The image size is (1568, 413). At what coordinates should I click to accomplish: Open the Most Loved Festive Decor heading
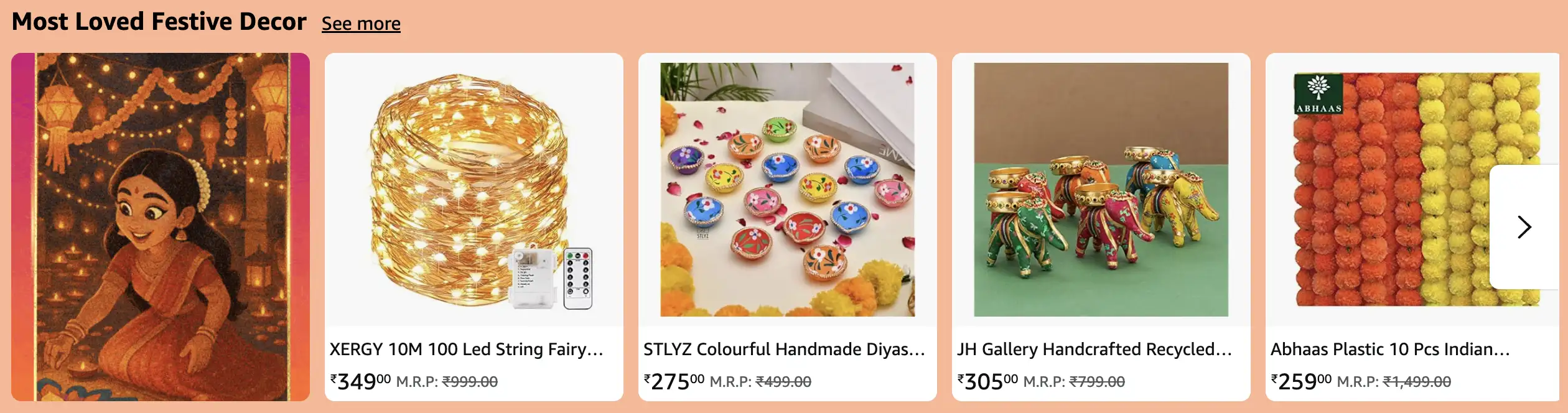(x=159, y=22)
